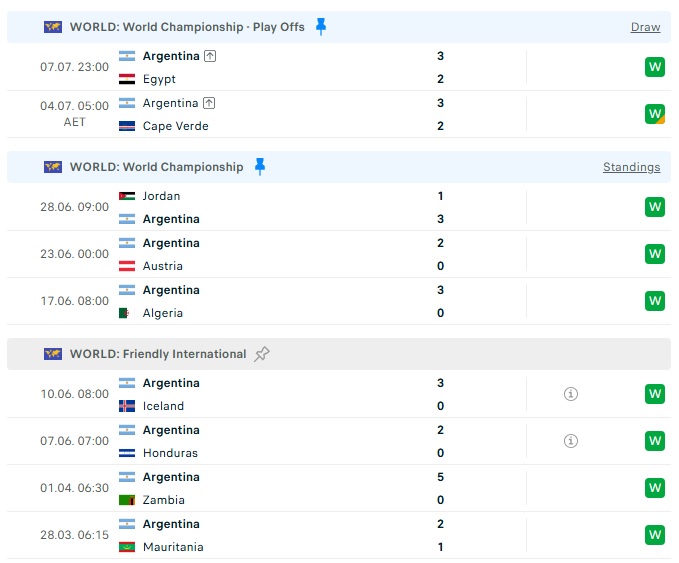This screenshot has height=563, width=679.
Task: Select the WORLD: Friendly International header
Action: pos(339,354)
